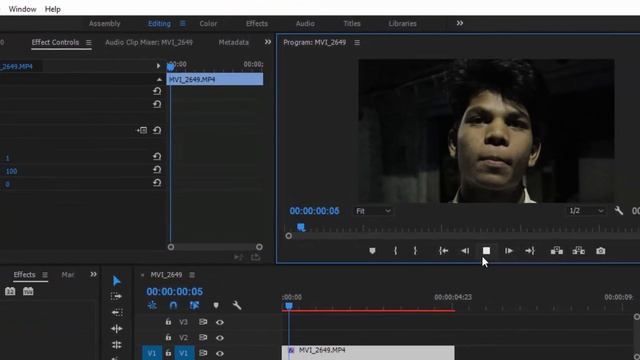The width and height of the screenshot is (640, 360).
Task: Open Effect Controls panel menu
Action: (x=89, y=42)
